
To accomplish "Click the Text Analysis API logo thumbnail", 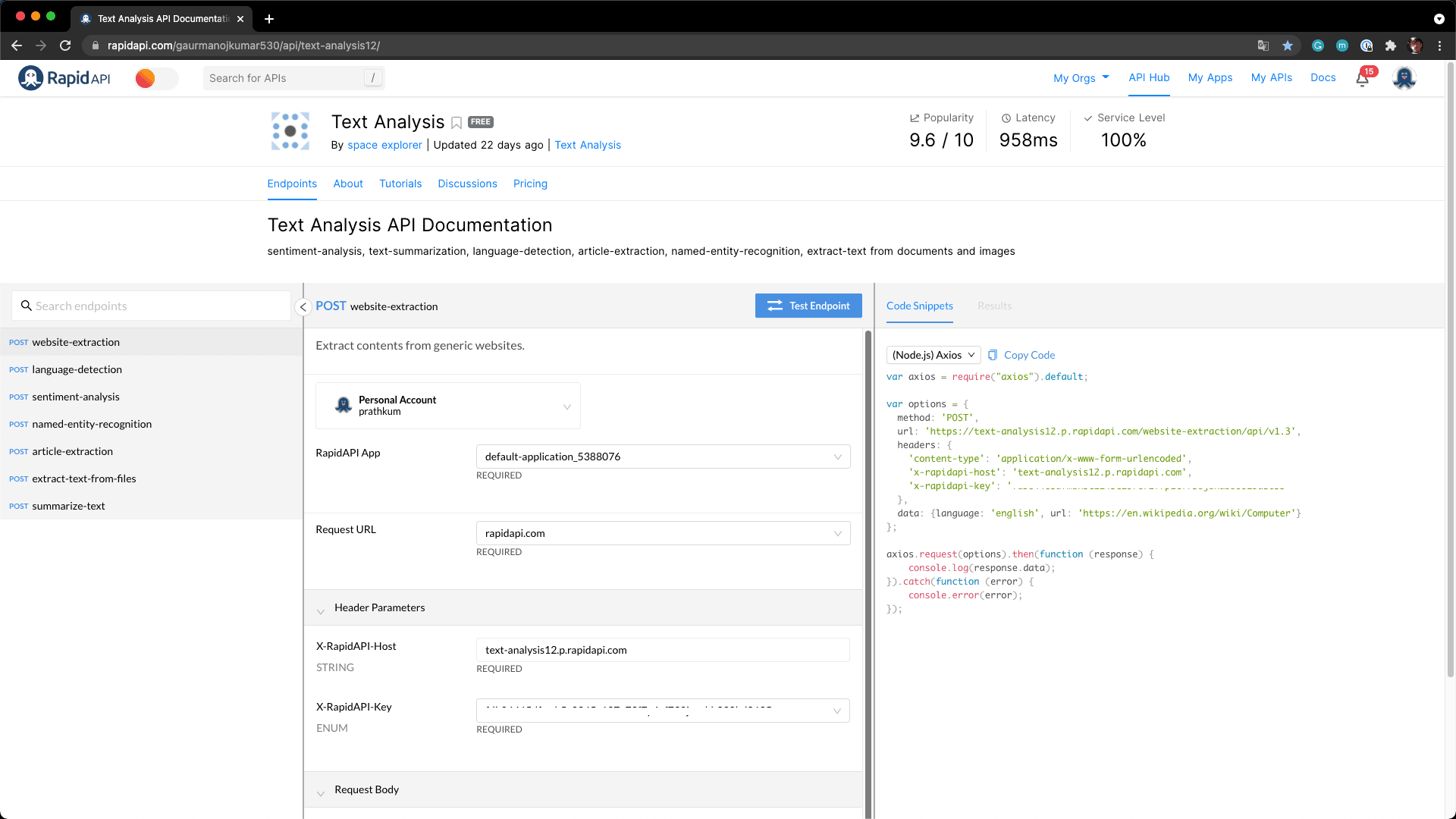I will 290,131.
